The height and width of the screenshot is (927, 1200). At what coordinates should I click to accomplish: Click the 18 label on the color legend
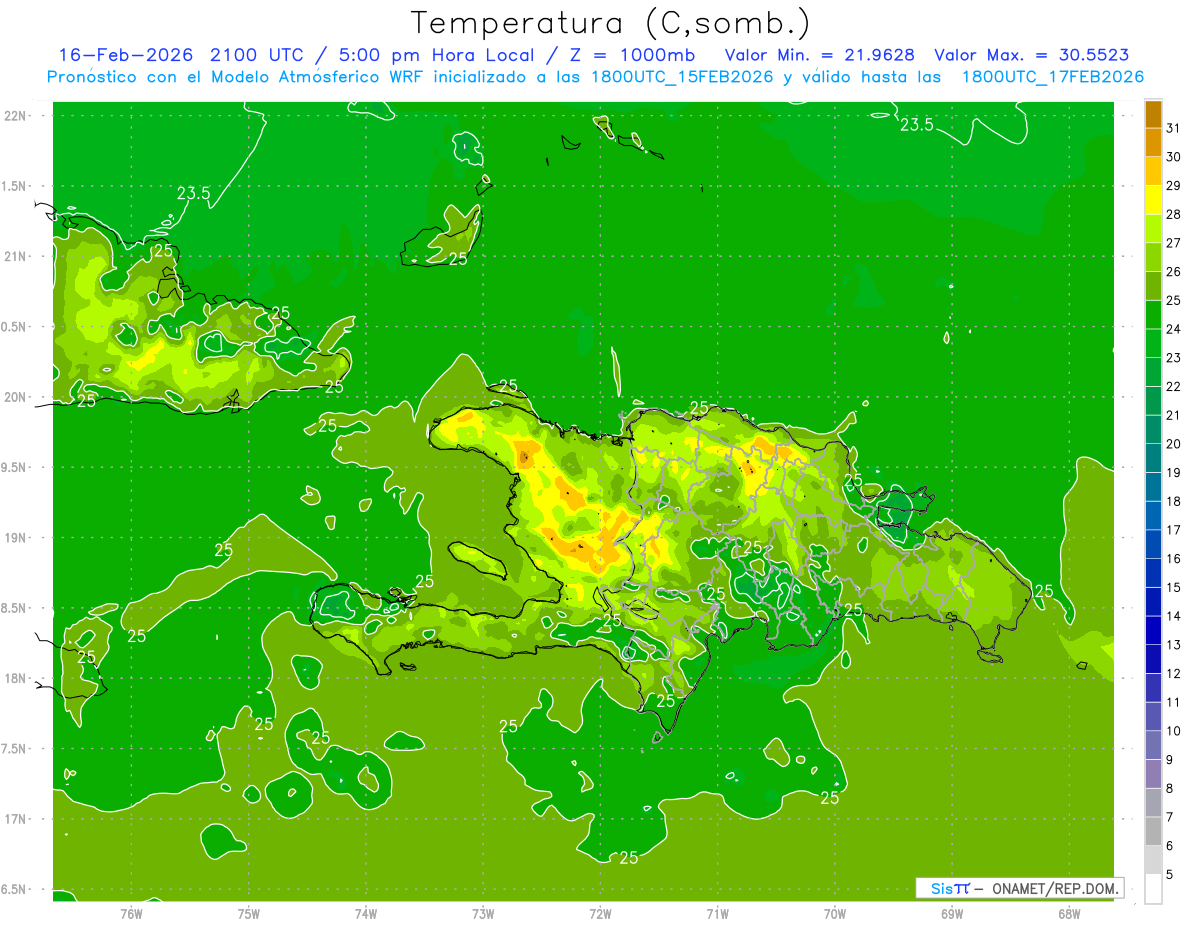(1173, 501)
